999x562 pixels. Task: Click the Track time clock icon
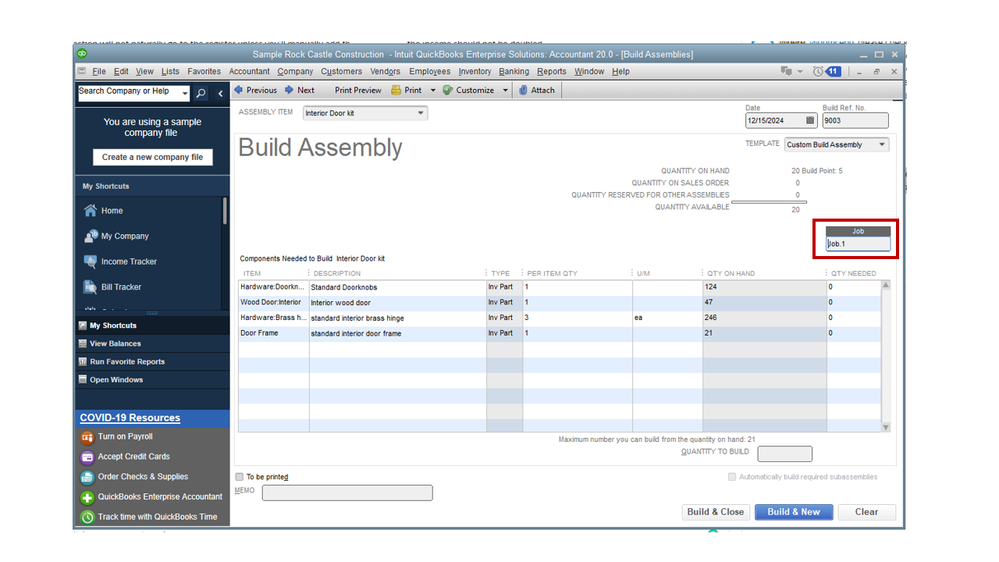[87, 517]
